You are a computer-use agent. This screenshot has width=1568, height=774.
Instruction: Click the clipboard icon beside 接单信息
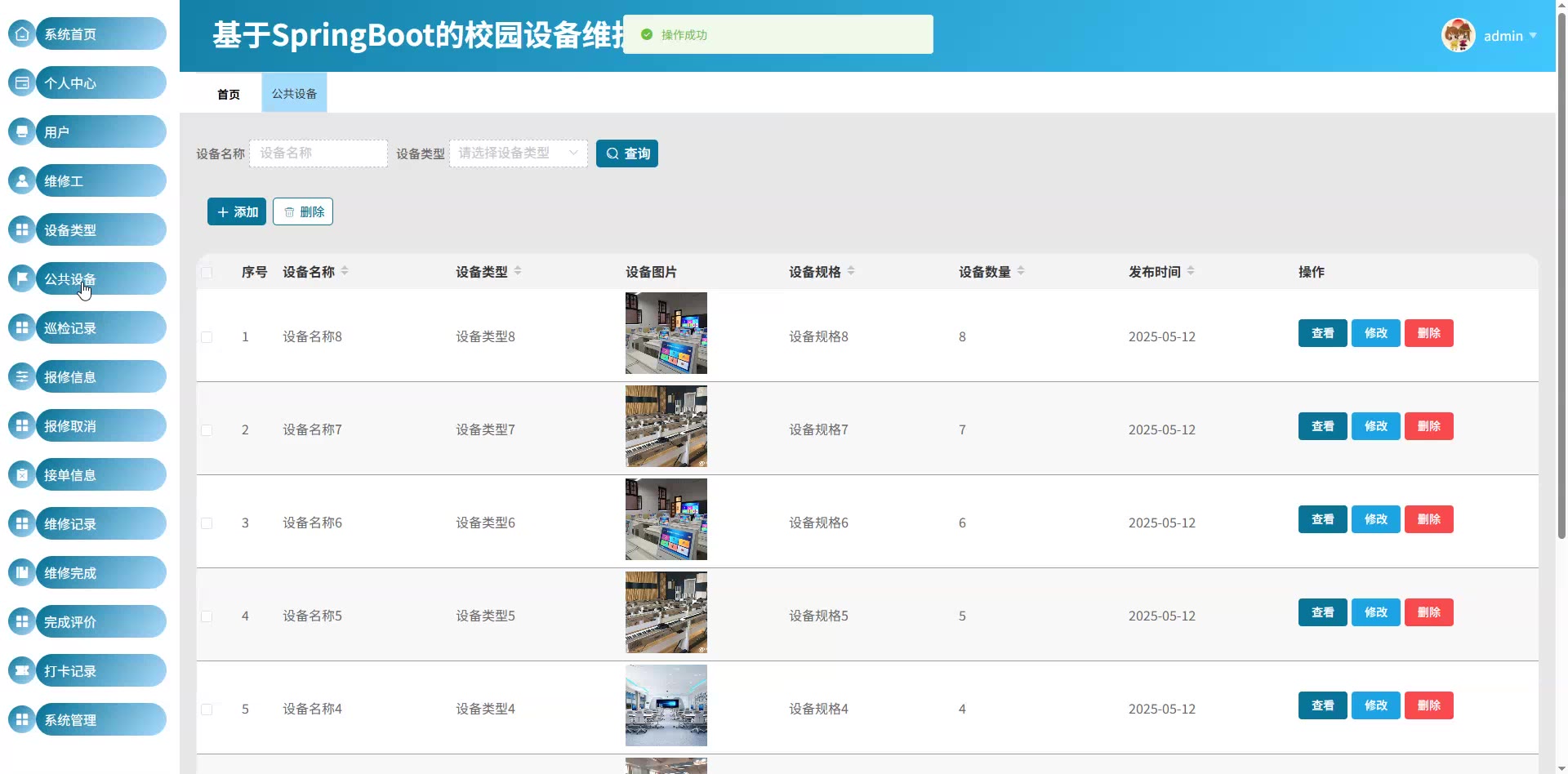tap(22, 474)
